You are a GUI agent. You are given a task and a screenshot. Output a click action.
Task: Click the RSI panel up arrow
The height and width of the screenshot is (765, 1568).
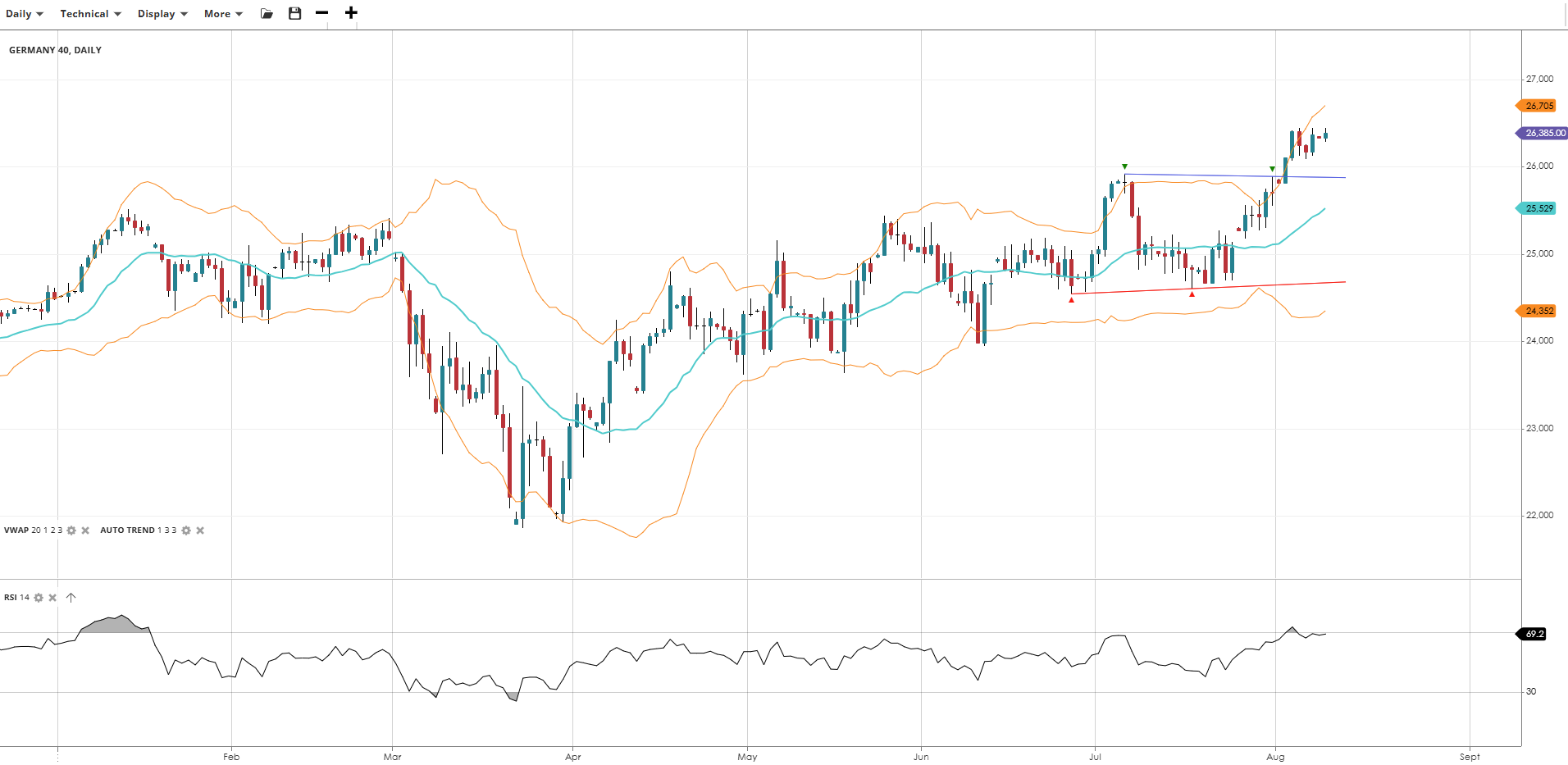pyautogui.click(x=71, y=598)
